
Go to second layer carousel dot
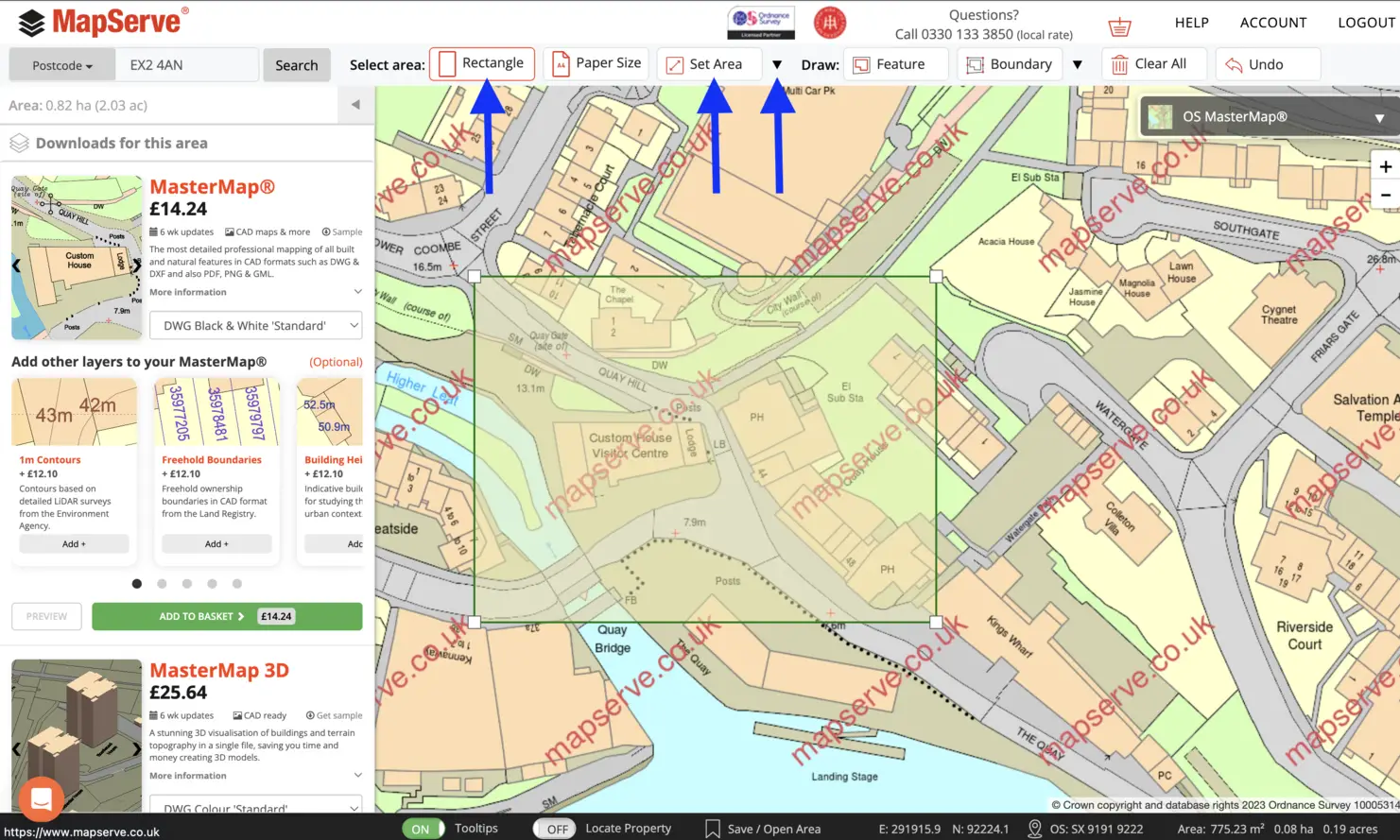coord(162,584)
